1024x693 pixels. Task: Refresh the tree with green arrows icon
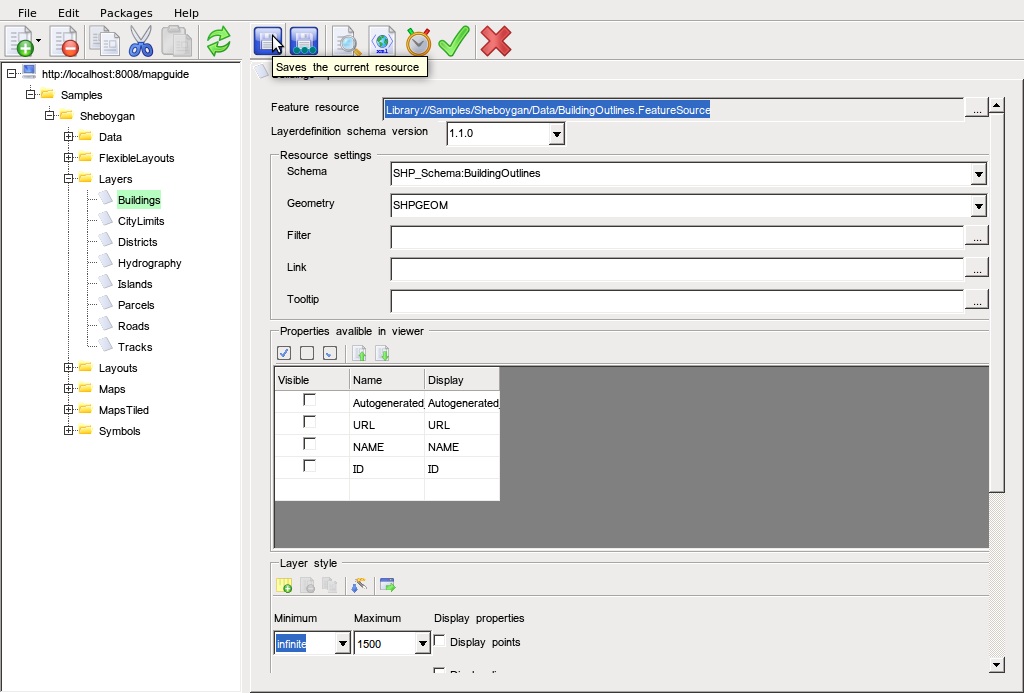pos(218,42)
